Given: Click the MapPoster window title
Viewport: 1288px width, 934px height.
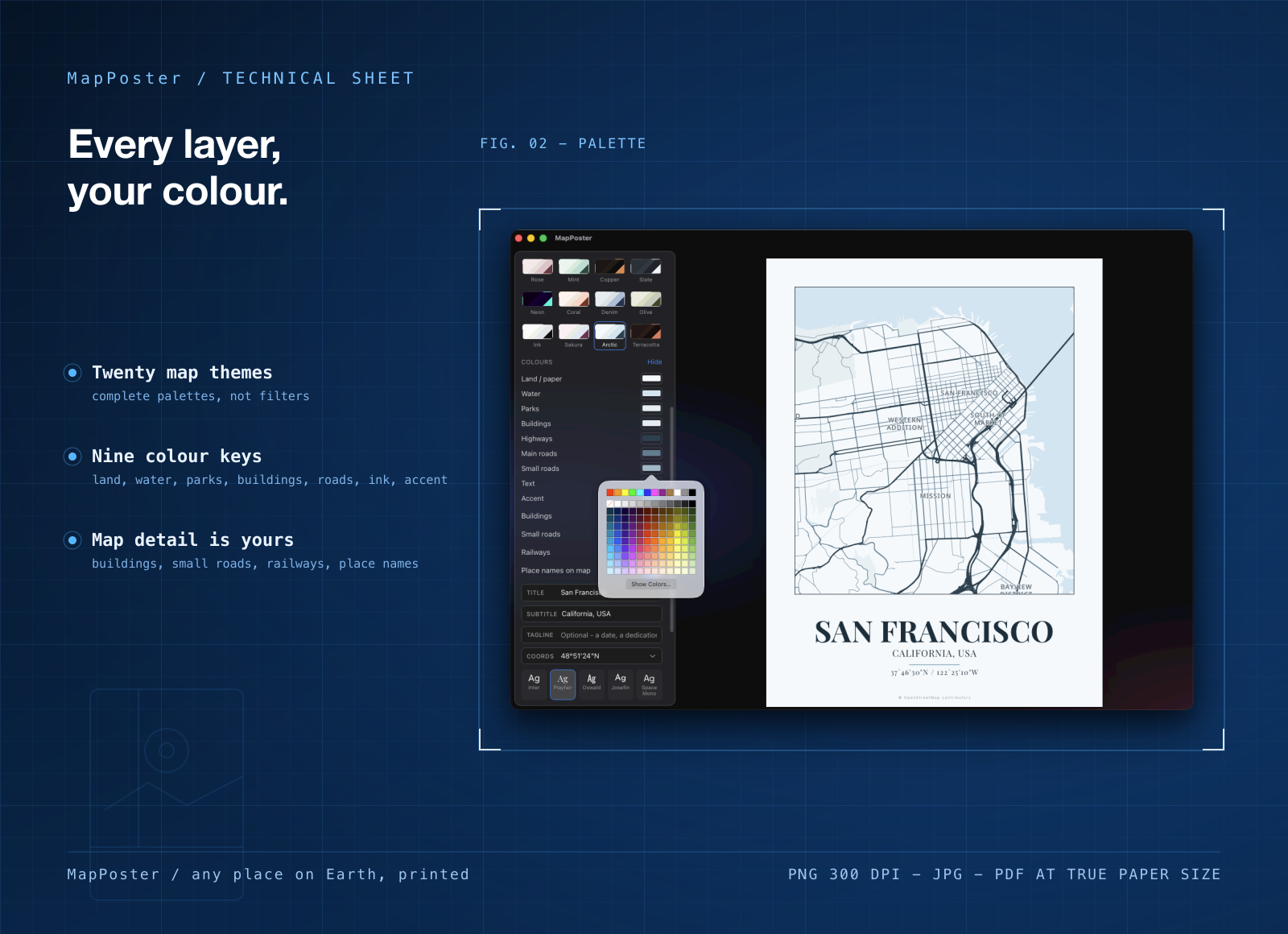Looking at the screenshot, I should 573,238.
